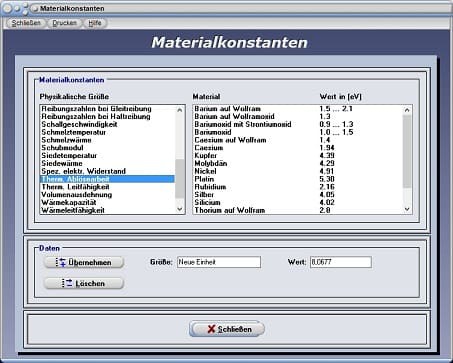This screenshot has width=453, height=363.
Task: Click the Löschen button
Action: pyautogui.click(x=84, y=283)
